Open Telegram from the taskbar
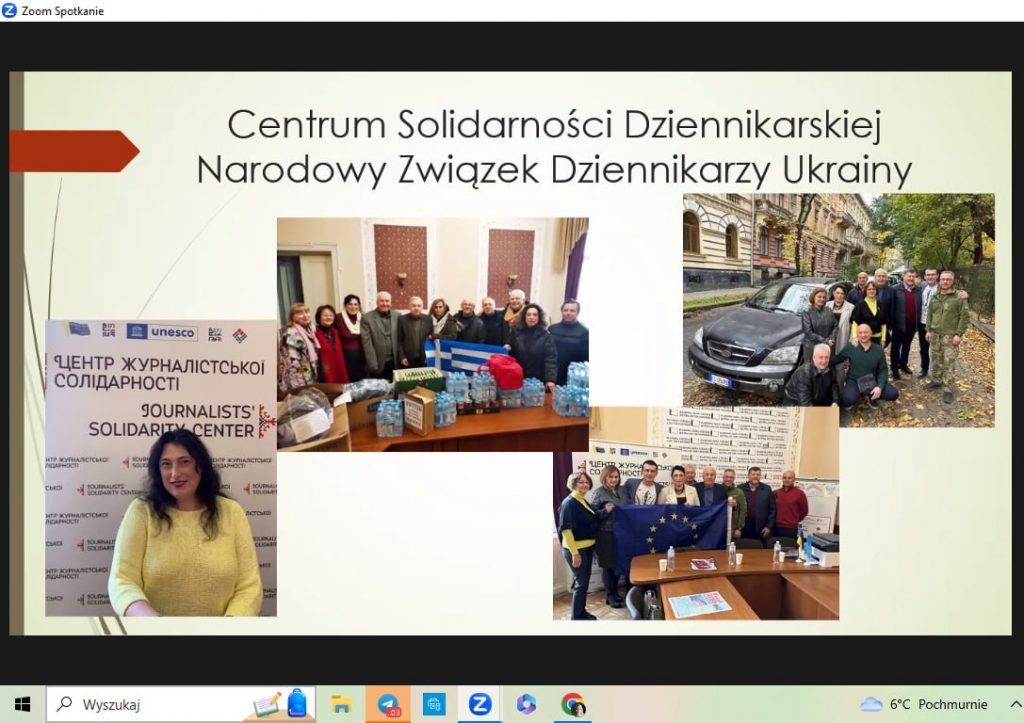 pyautogui.click(x=389, y=704)
